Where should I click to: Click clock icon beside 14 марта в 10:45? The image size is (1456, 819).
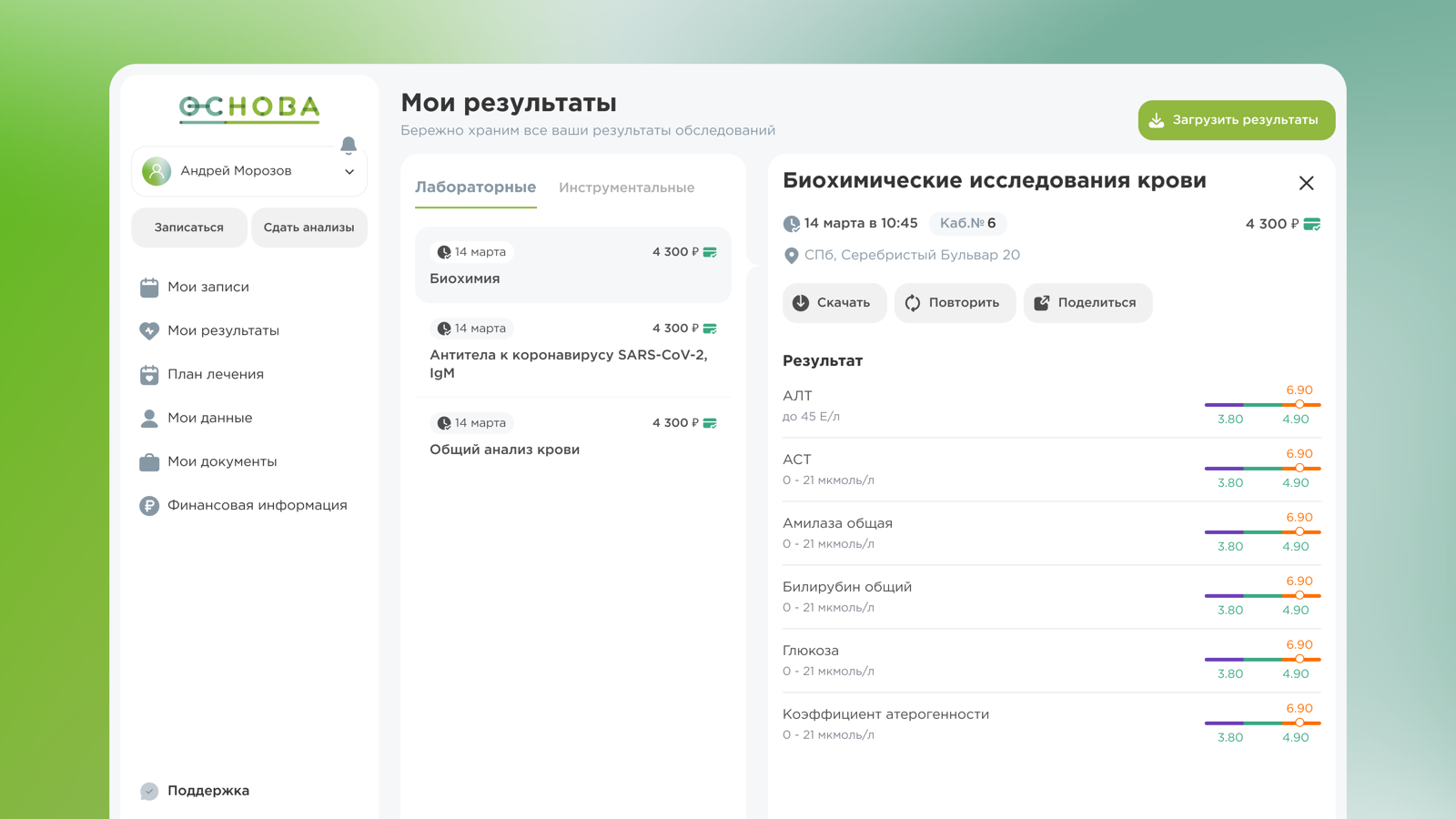[x=792, y=224]
